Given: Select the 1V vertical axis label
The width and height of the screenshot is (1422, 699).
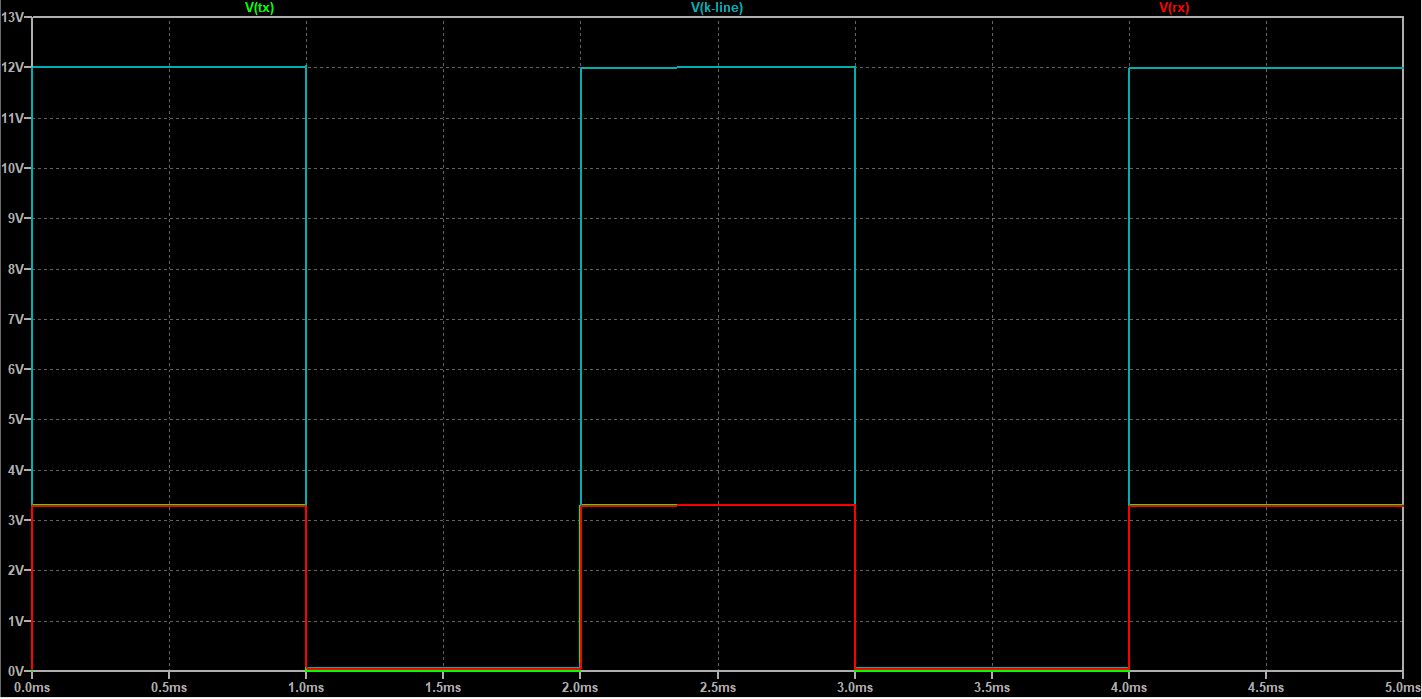Looking at the screenshot, I should point(17,621).
